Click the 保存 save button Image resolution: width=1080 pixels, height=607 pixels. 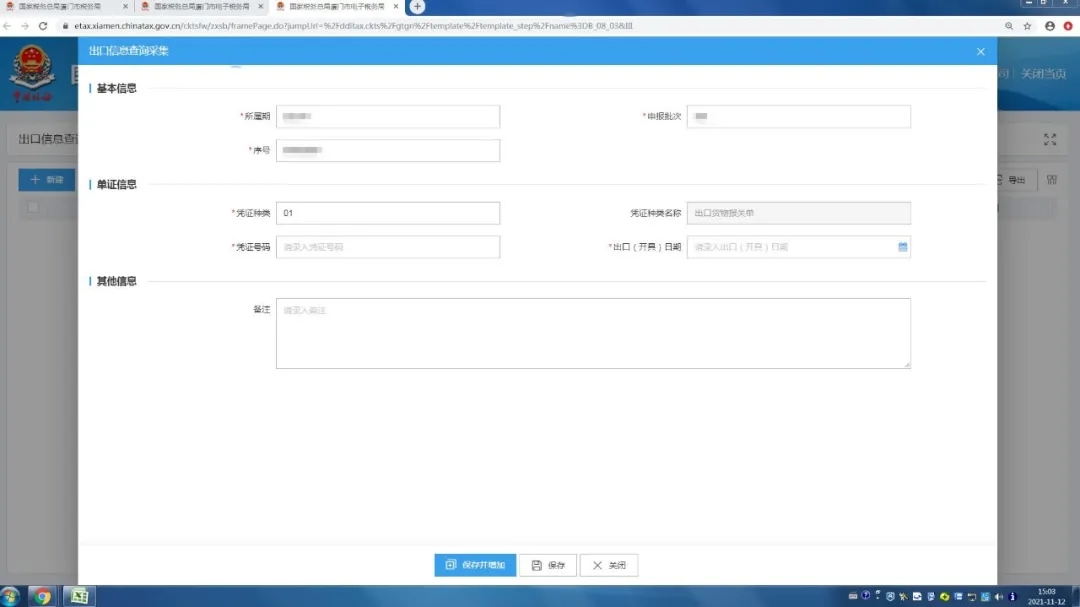(548, 565)
